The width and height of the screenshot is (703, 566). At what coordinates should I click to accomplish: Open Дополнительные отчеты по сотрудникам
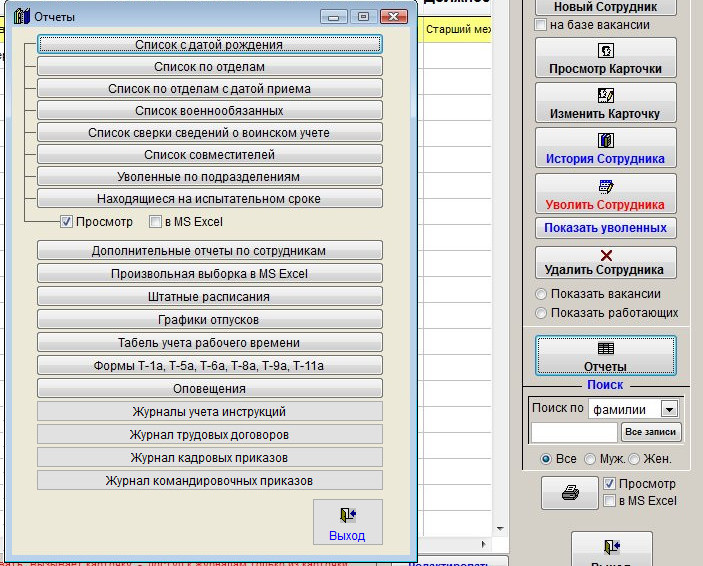pos(209,250)
